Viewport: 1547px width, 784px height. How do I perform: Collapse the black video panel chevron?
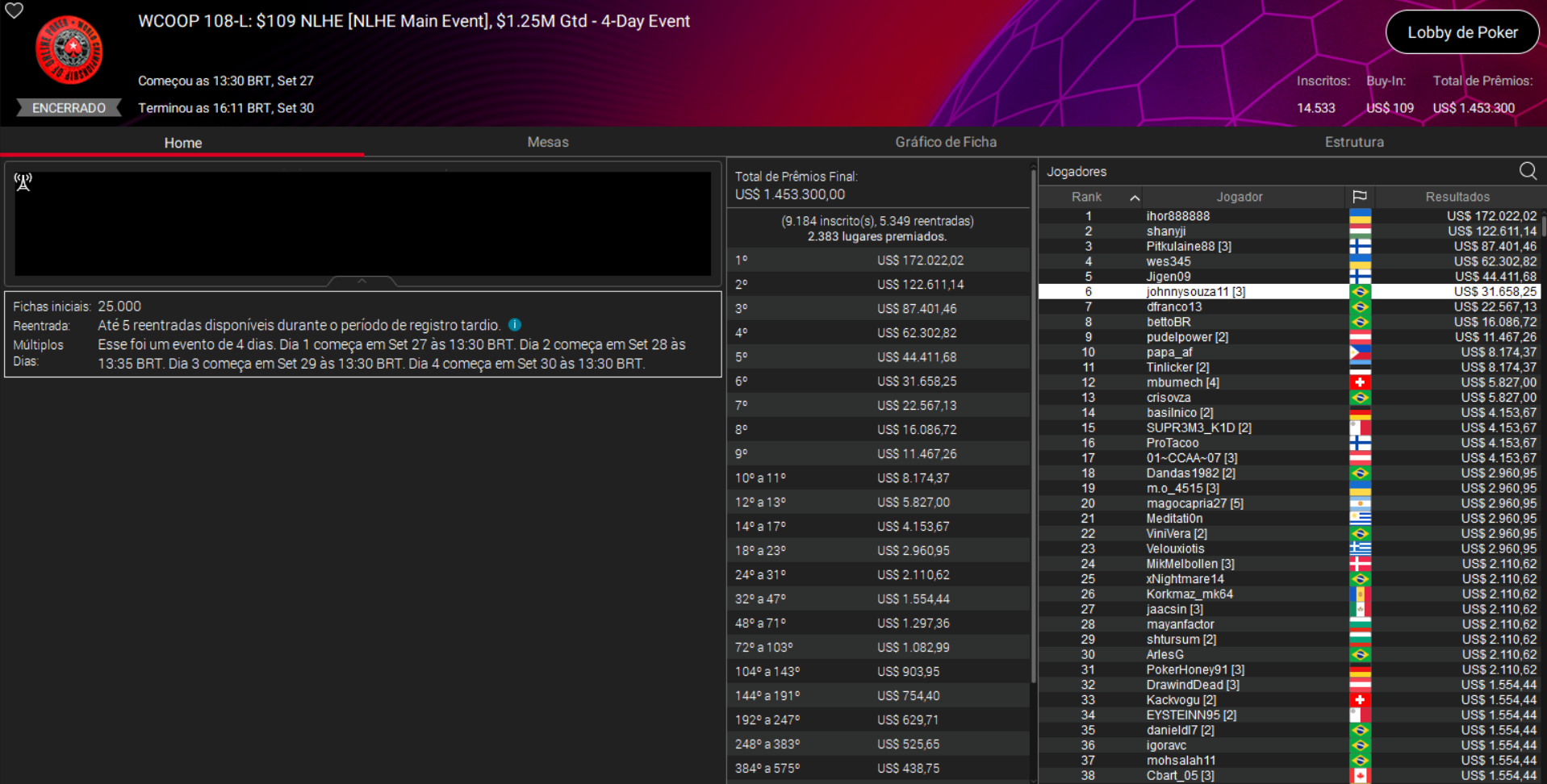(362, 281)
